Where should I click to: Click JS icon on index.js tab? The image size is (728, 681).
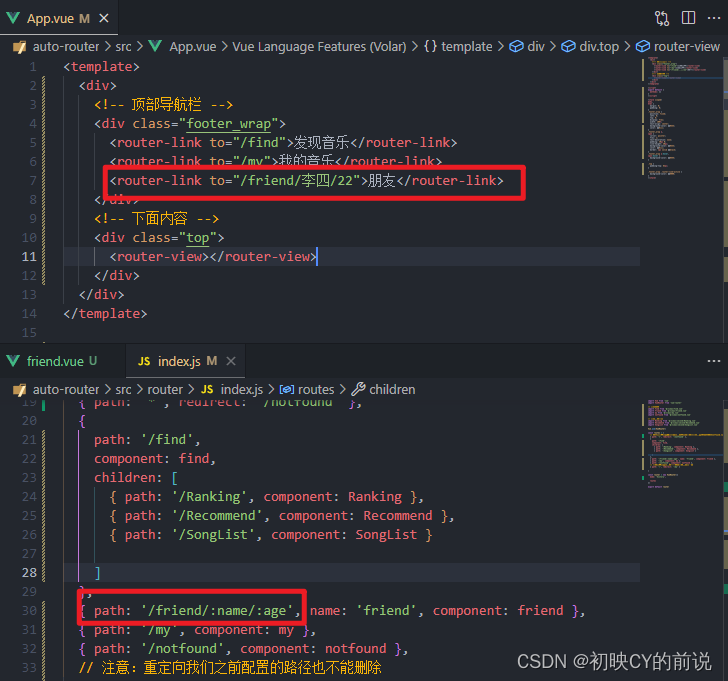pos(144,361)
